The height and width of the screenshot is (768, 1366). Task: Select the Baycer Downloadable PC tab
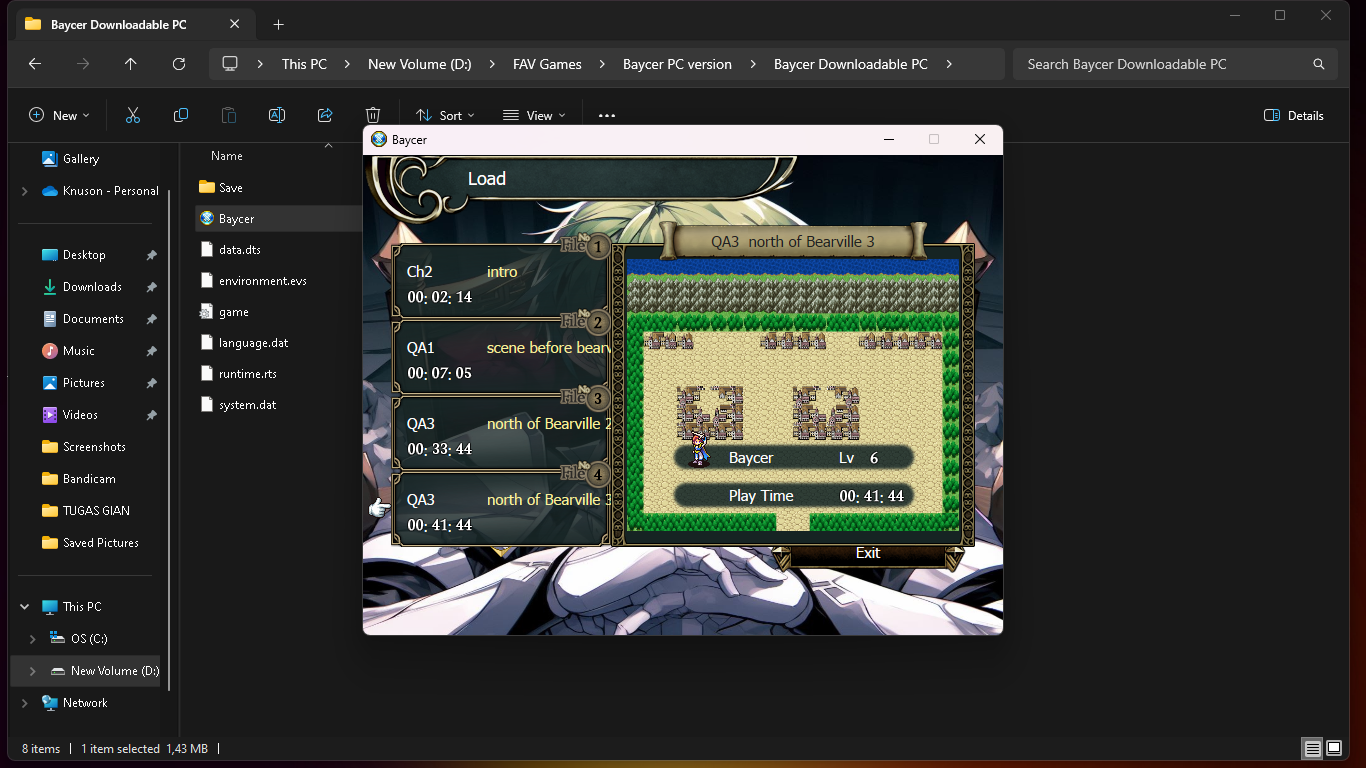pyautogui.click(x=135, y=24)
